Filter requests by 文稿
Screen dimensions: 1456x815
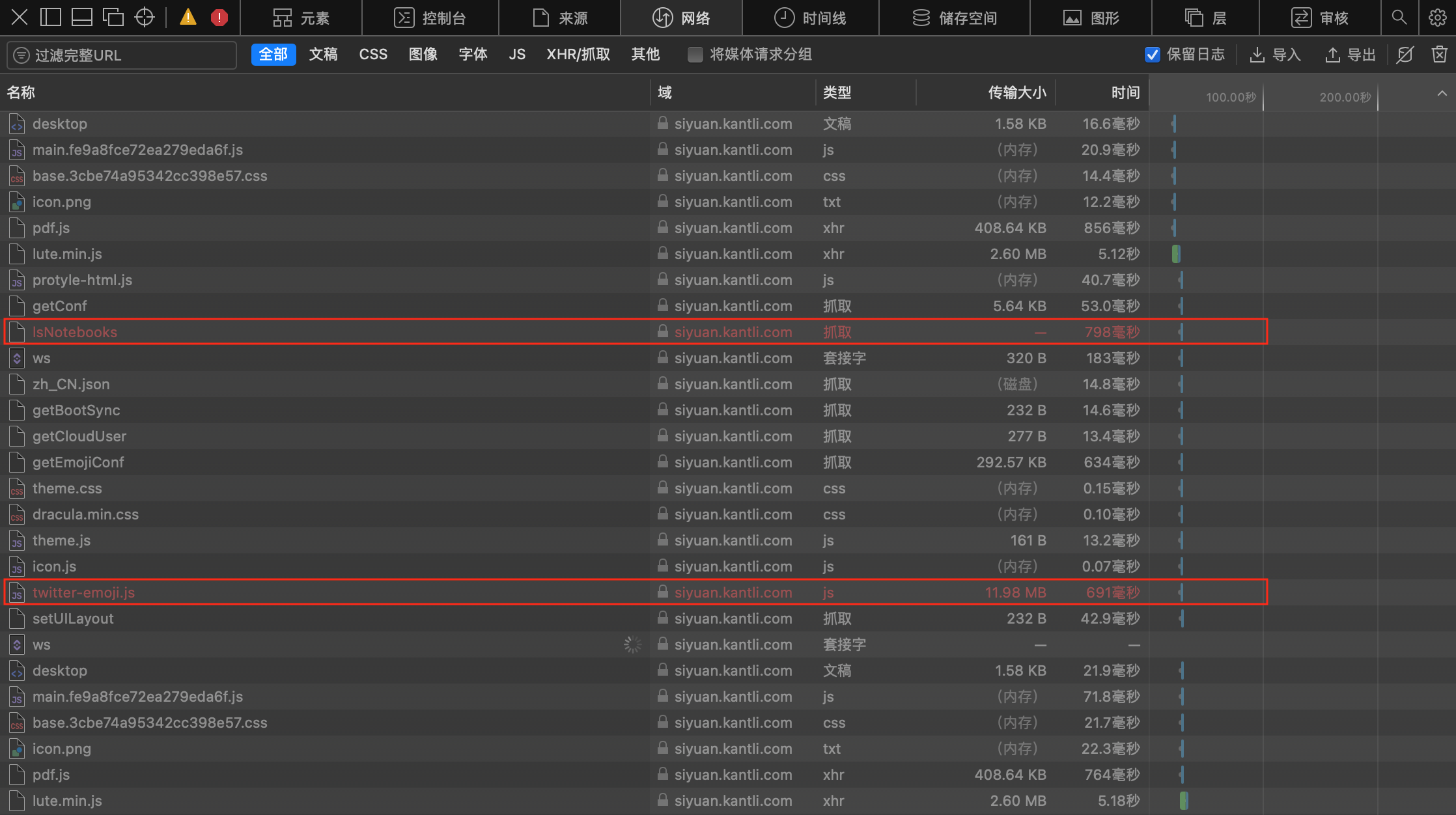(324, 55)
